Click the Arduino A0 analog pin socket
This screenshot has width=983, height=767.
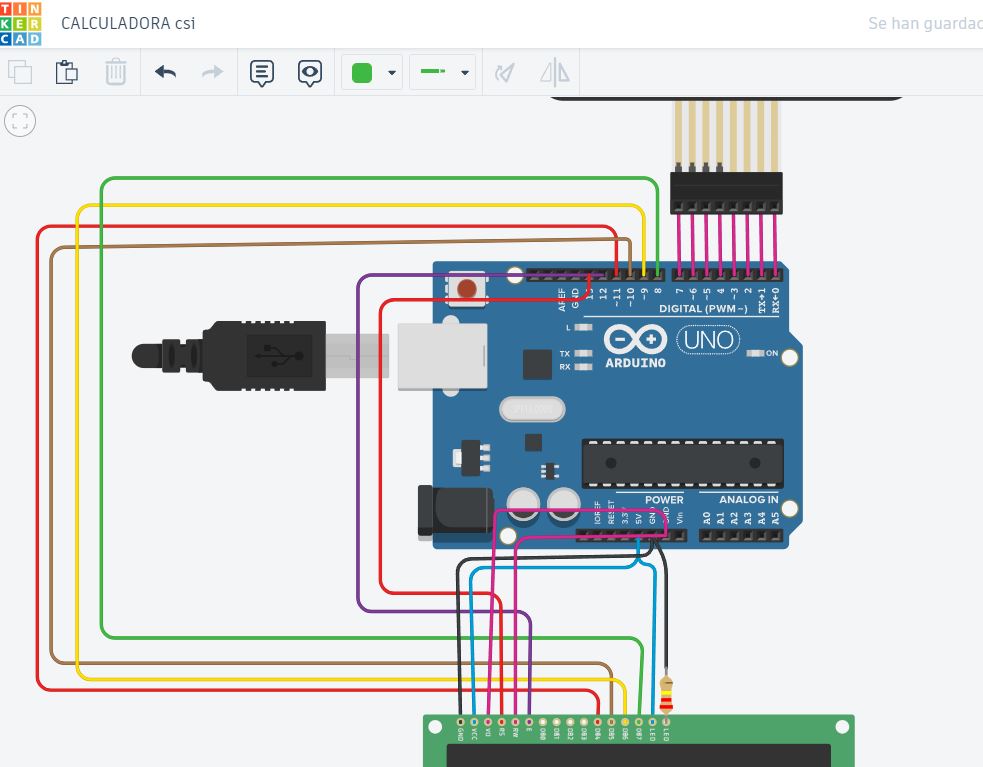pos(707,536)
